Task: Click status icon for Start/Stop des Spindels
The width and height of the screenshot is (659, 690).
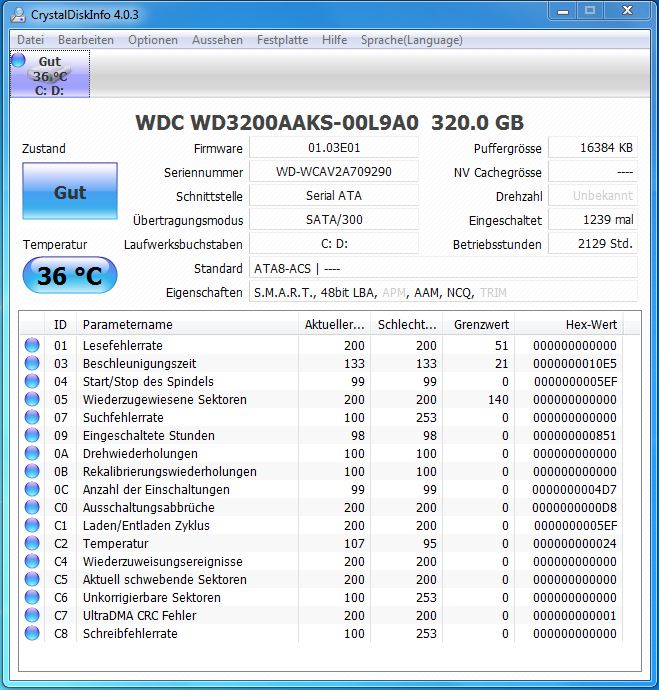Action: coord(32,381)
